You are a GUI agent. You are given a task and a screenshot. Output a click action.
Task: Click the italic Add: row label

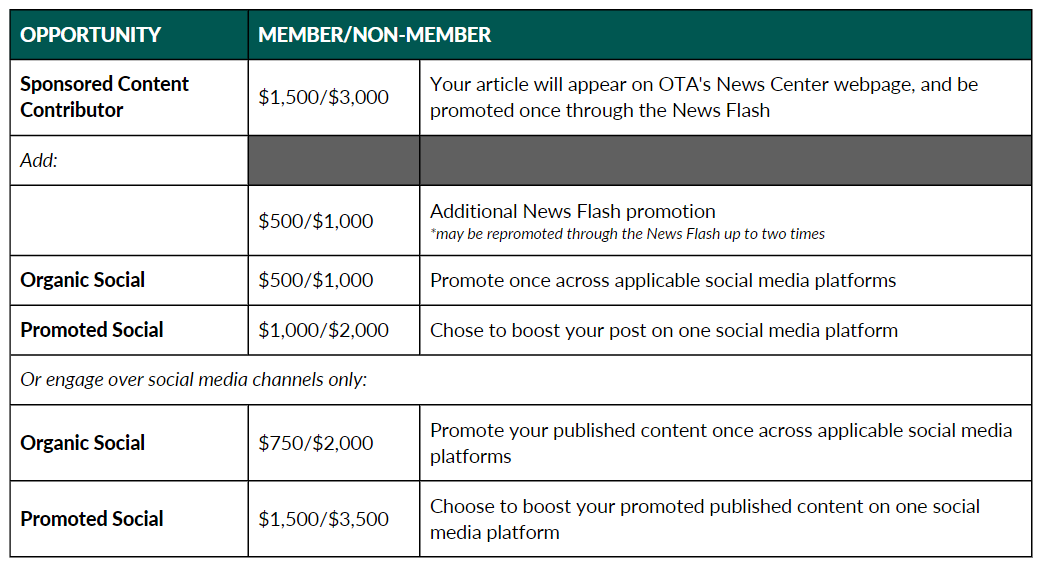pos(39,161)
